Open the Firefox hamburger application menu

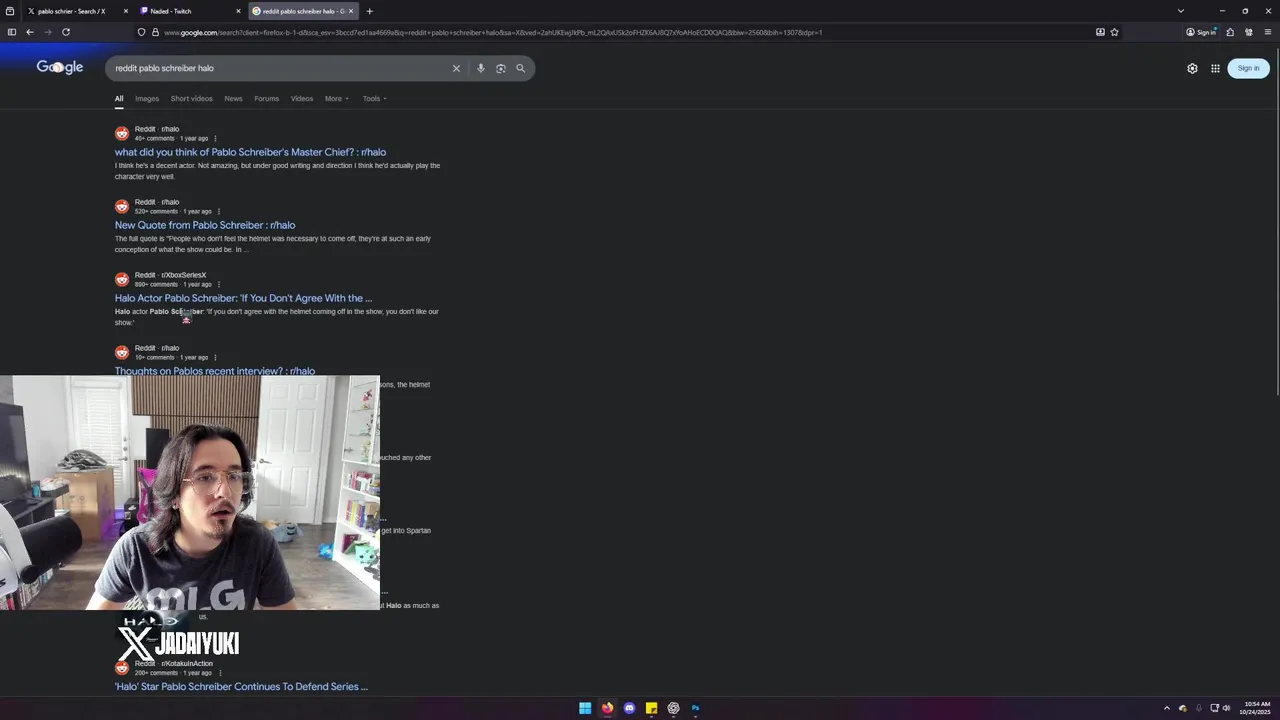click(1267, 32)
